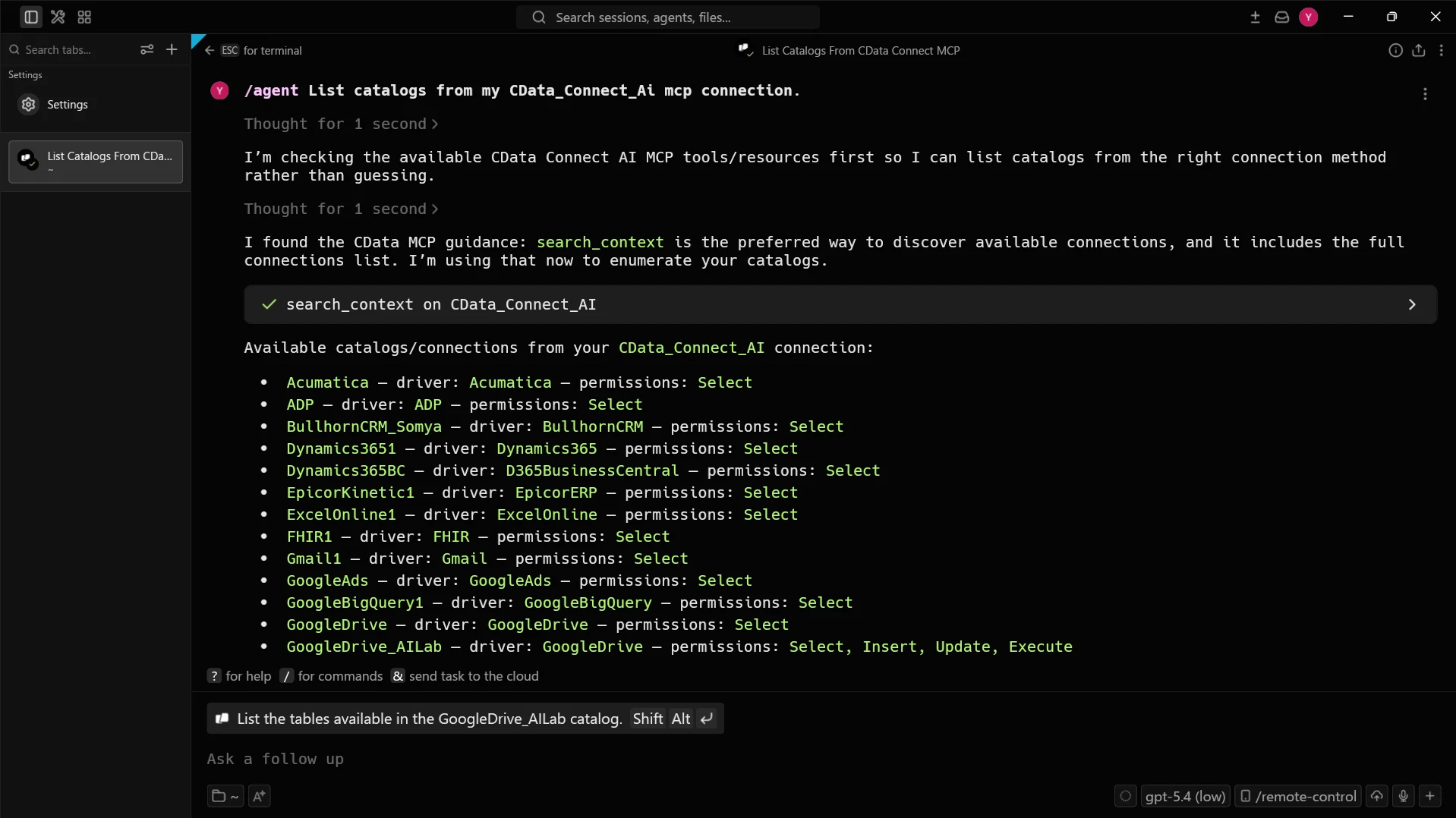The image size is (1456, 818).
Task: Open the grid view icon in the title bar
Action: pos(84,17)
